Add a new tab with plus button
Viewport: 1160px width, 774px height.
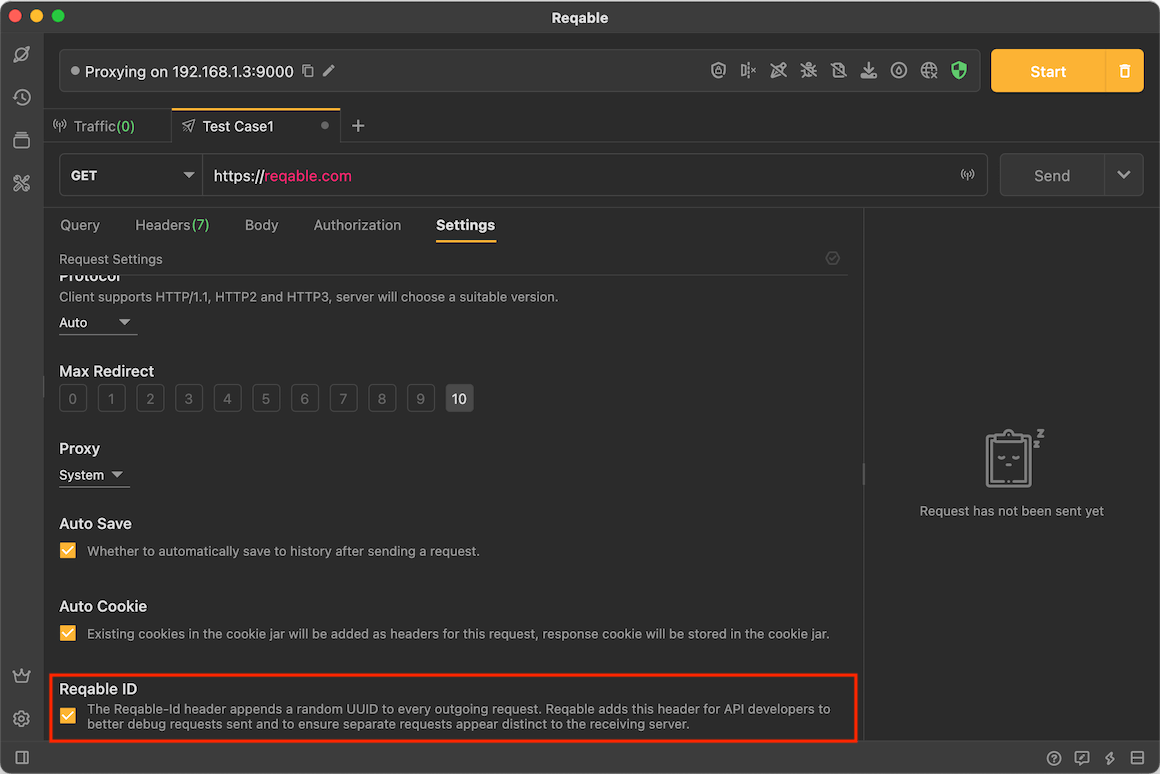pos(358,126)
